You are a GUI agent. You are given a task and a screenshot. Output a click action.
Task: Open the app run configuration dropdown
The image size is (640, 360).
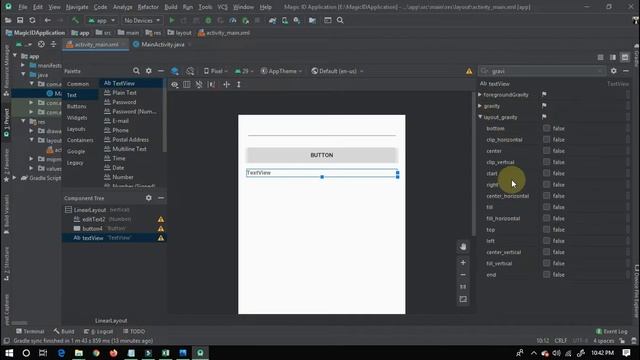coord(101,20)
